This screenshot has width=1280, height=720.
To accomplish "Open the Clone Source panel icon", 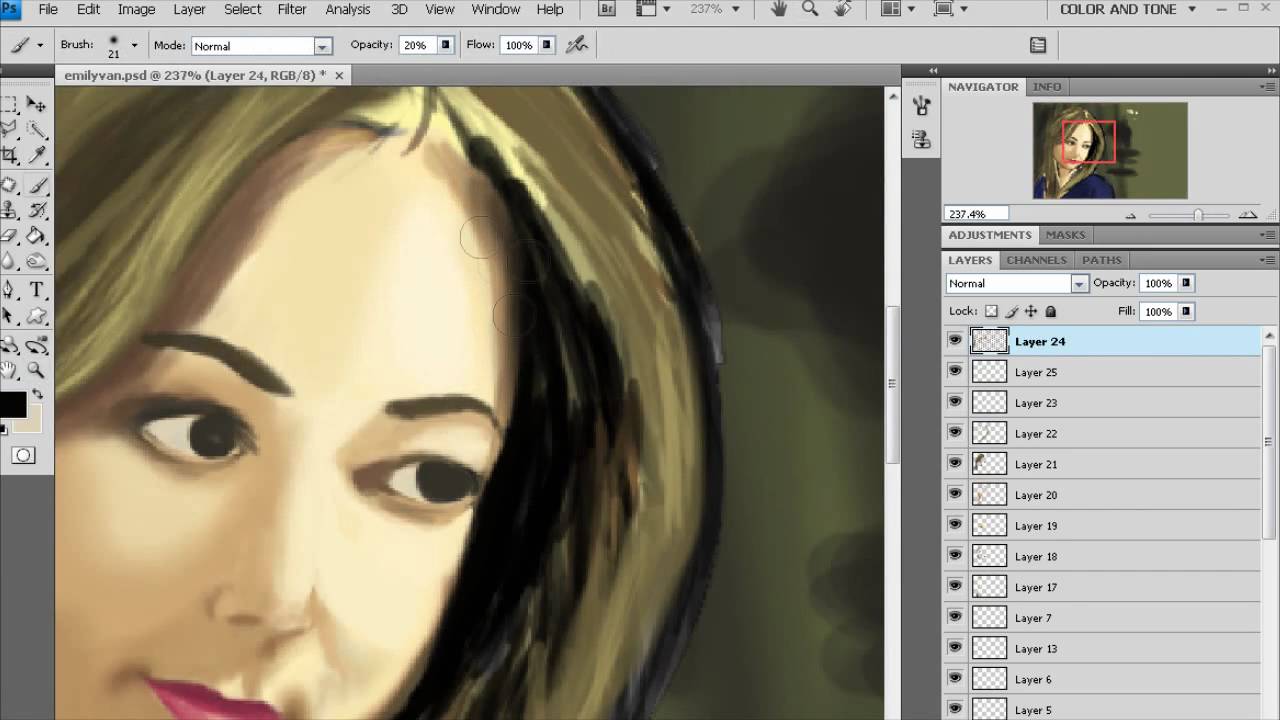I will click(921, 140).
